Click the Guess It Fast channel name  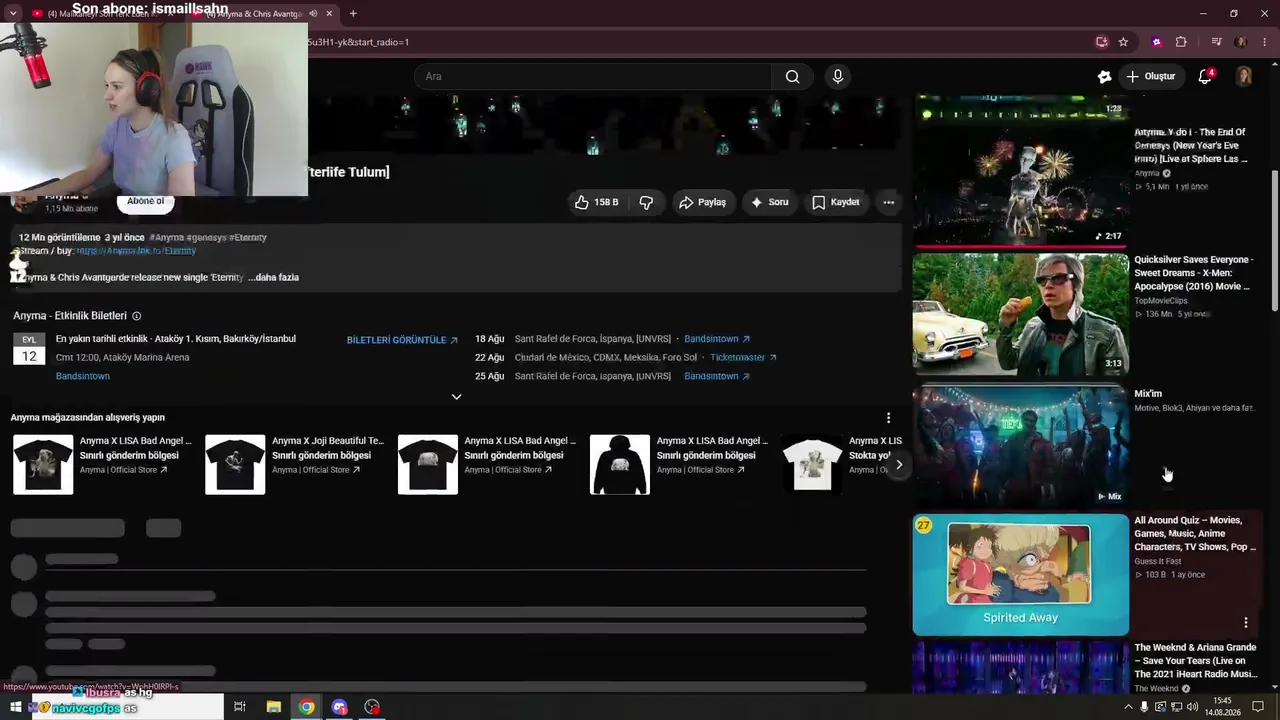click(1158, 562)
